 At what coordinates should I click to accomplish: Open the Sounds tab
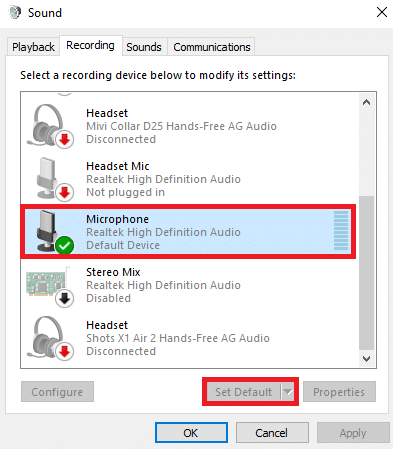(x=144, y=47)
